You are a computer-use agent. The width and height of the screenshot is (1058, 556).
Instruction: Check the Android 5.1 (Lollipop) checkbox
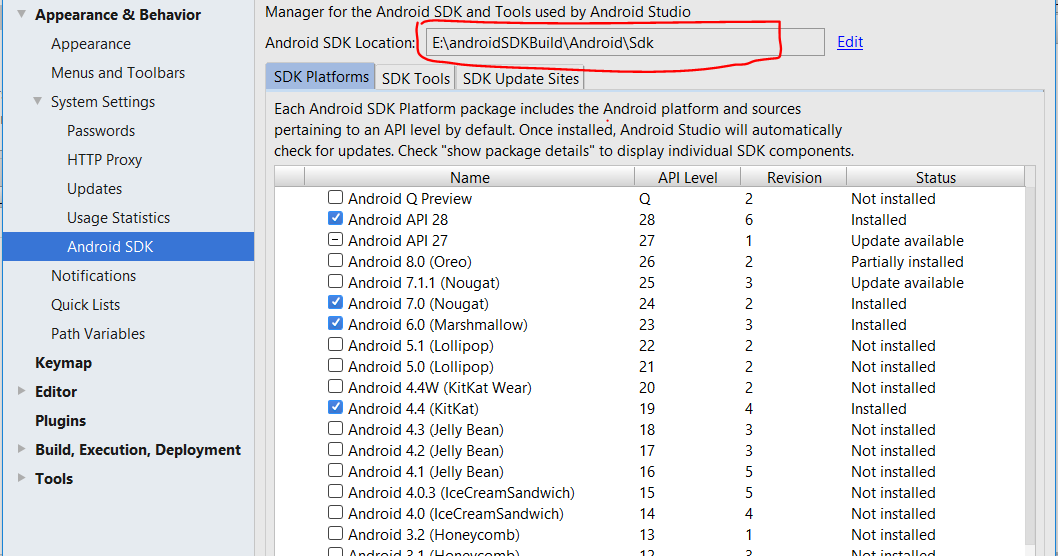(x=335, y=344)
